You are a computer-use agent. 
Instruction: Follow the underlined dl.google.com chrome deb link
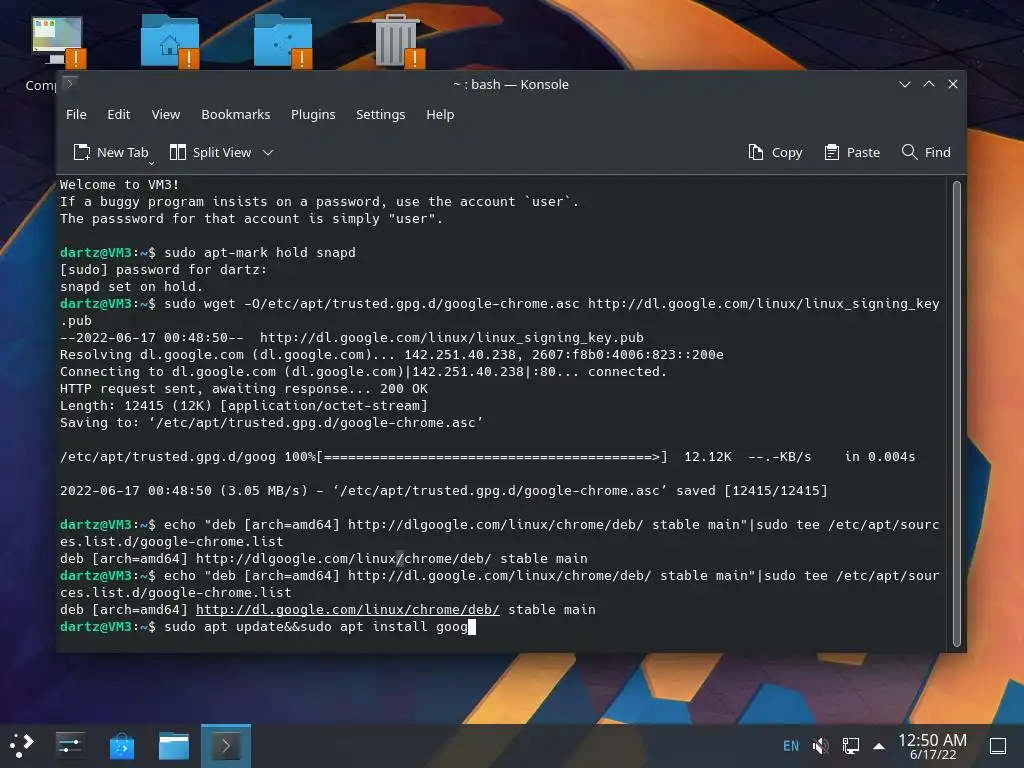pyautogui.click(x=347, y=609)
